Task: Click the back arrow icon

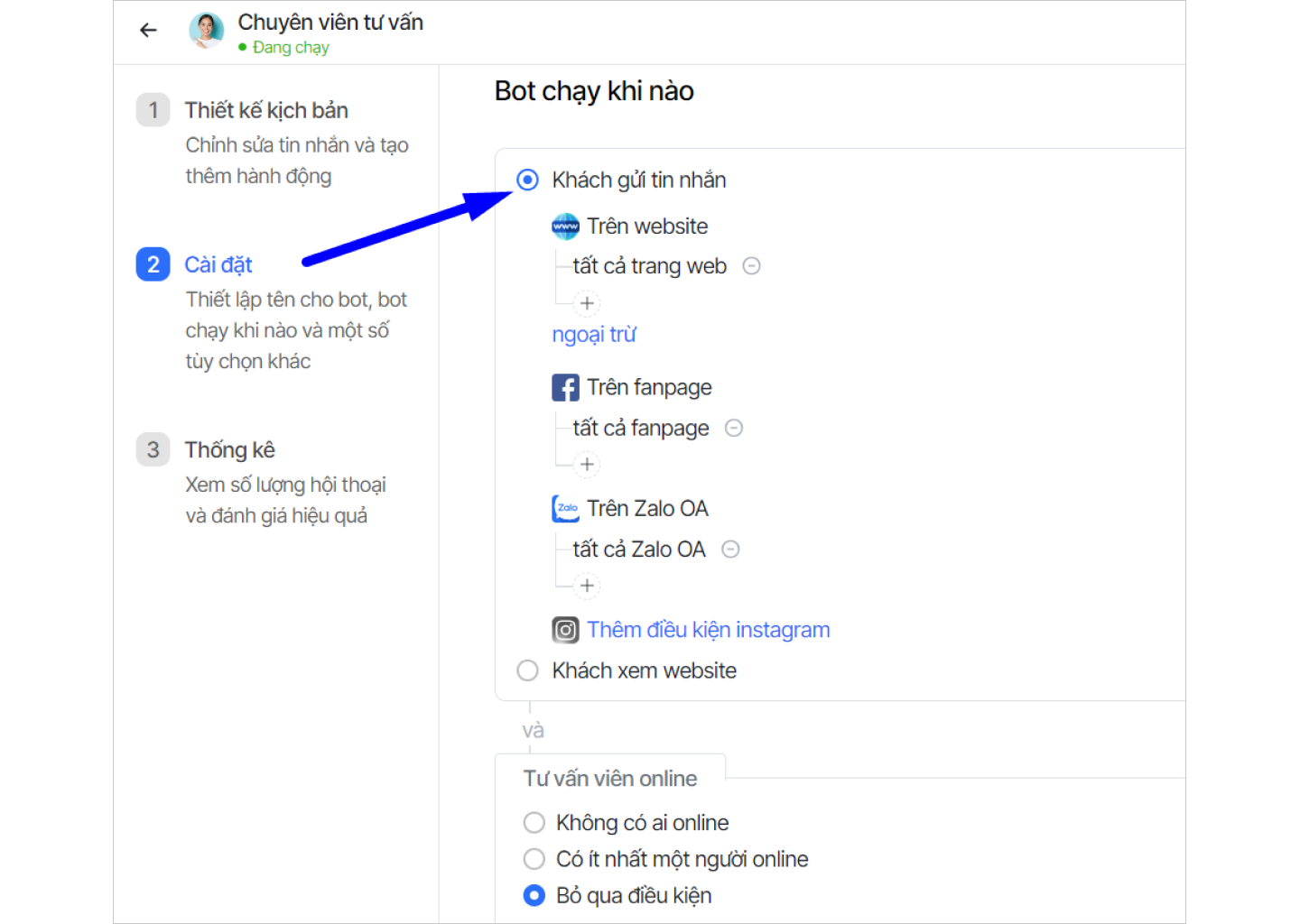Action: pos(148,31)
